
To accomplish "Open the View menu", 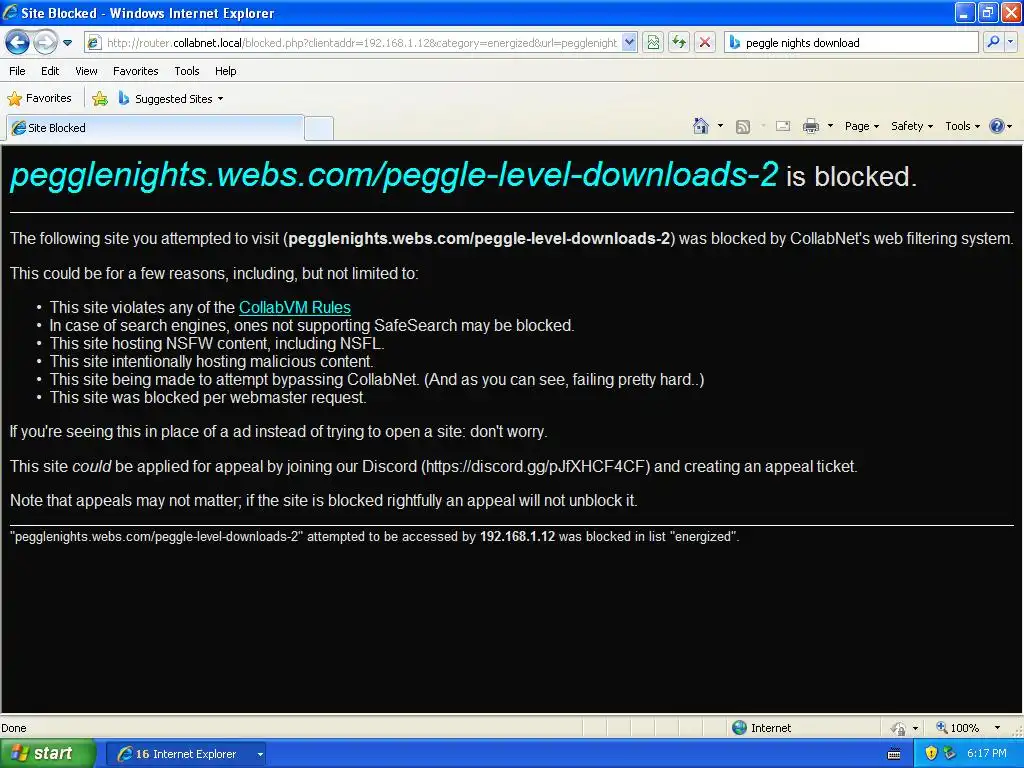I will pyautogui.click(x=86, y=71).
